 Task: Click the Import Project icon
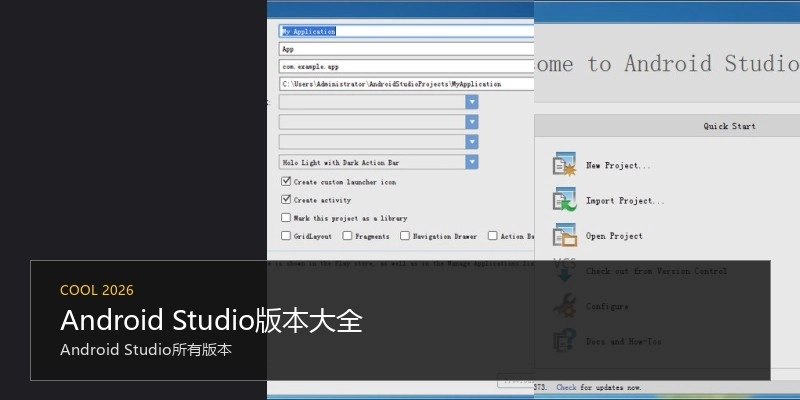[564, 199]
